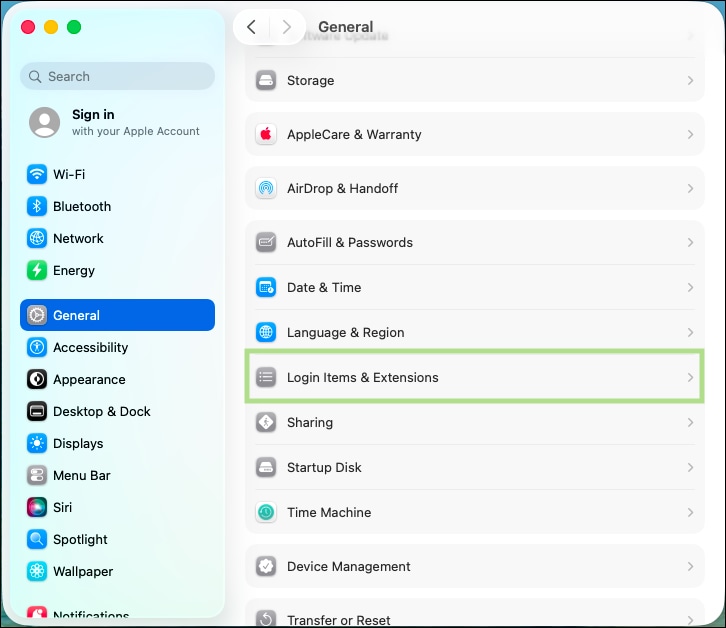The width and height of the screenshot is (726, 628).
Task: Go back with the left arrow button
Action: (251, 27)
